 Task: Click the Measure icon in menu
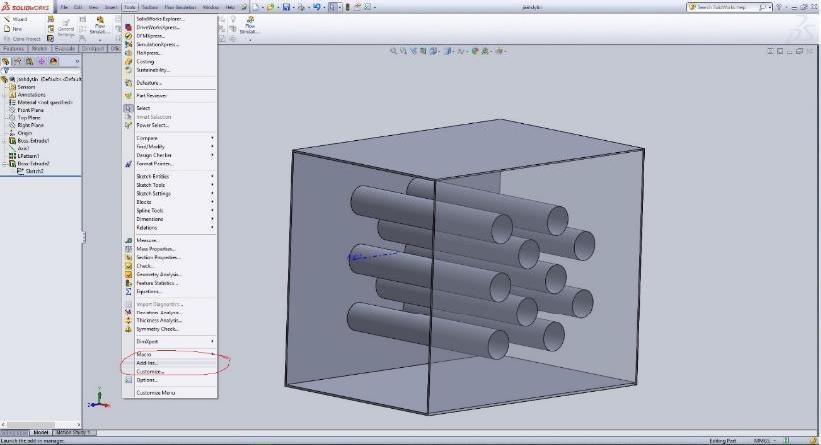(x=128, y=240)
